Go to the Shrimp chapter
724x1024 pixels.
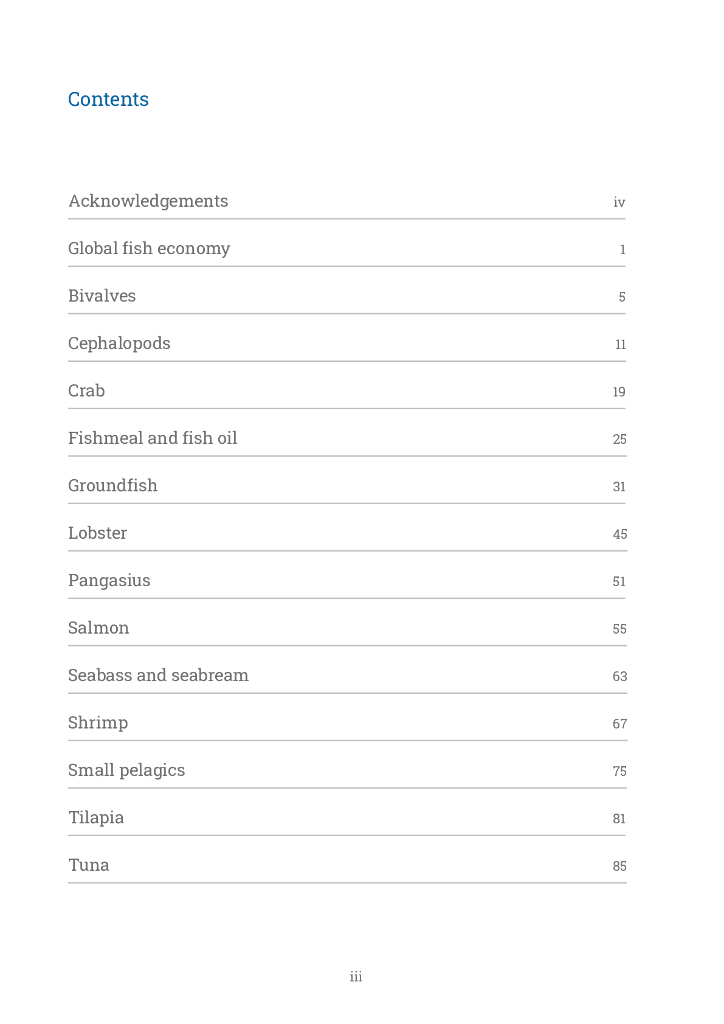coord(98,723)
